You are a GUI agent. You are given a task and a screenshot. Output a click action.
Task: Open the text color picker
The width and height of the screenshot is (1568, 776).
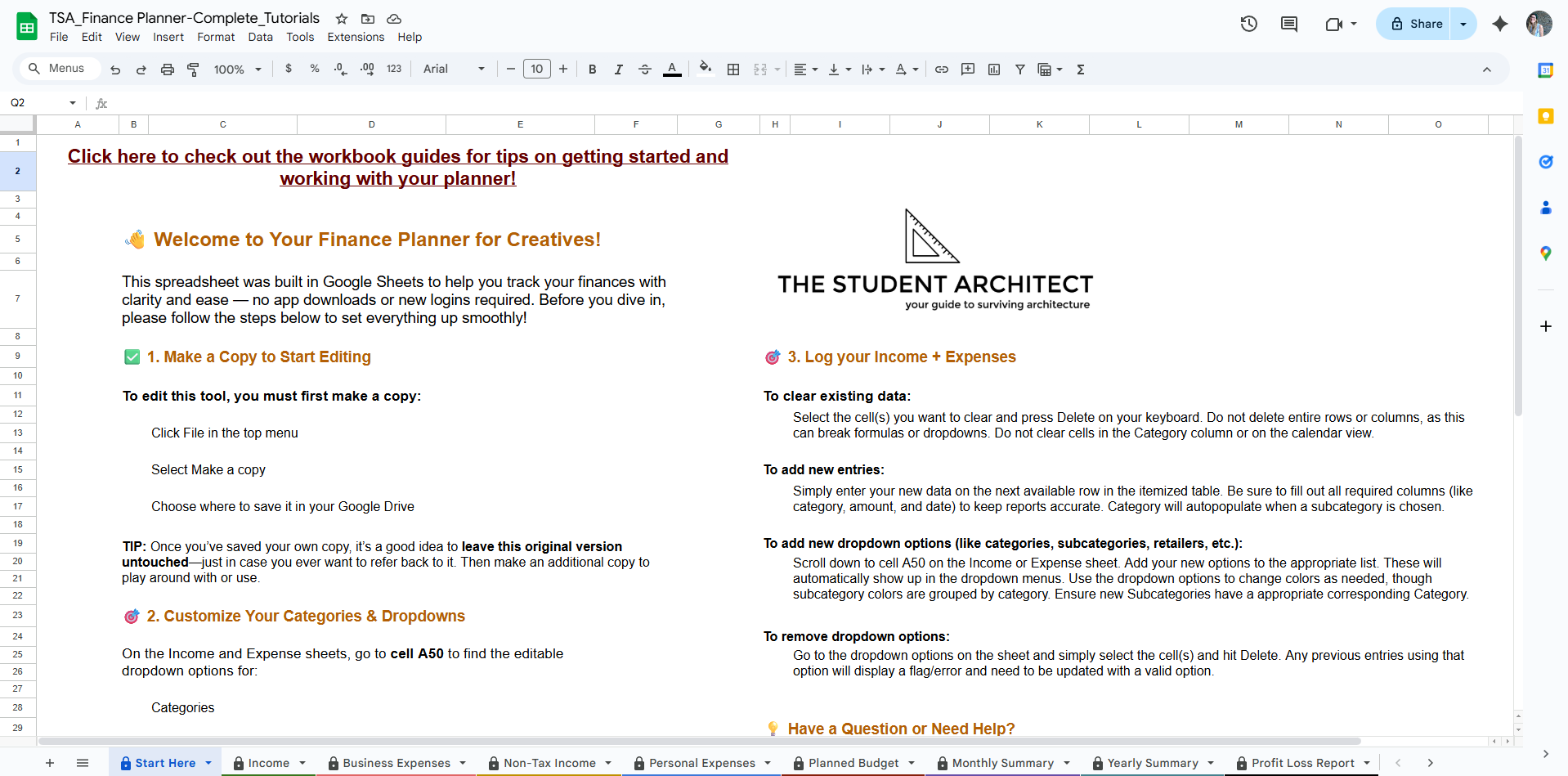tap(672, 70)
